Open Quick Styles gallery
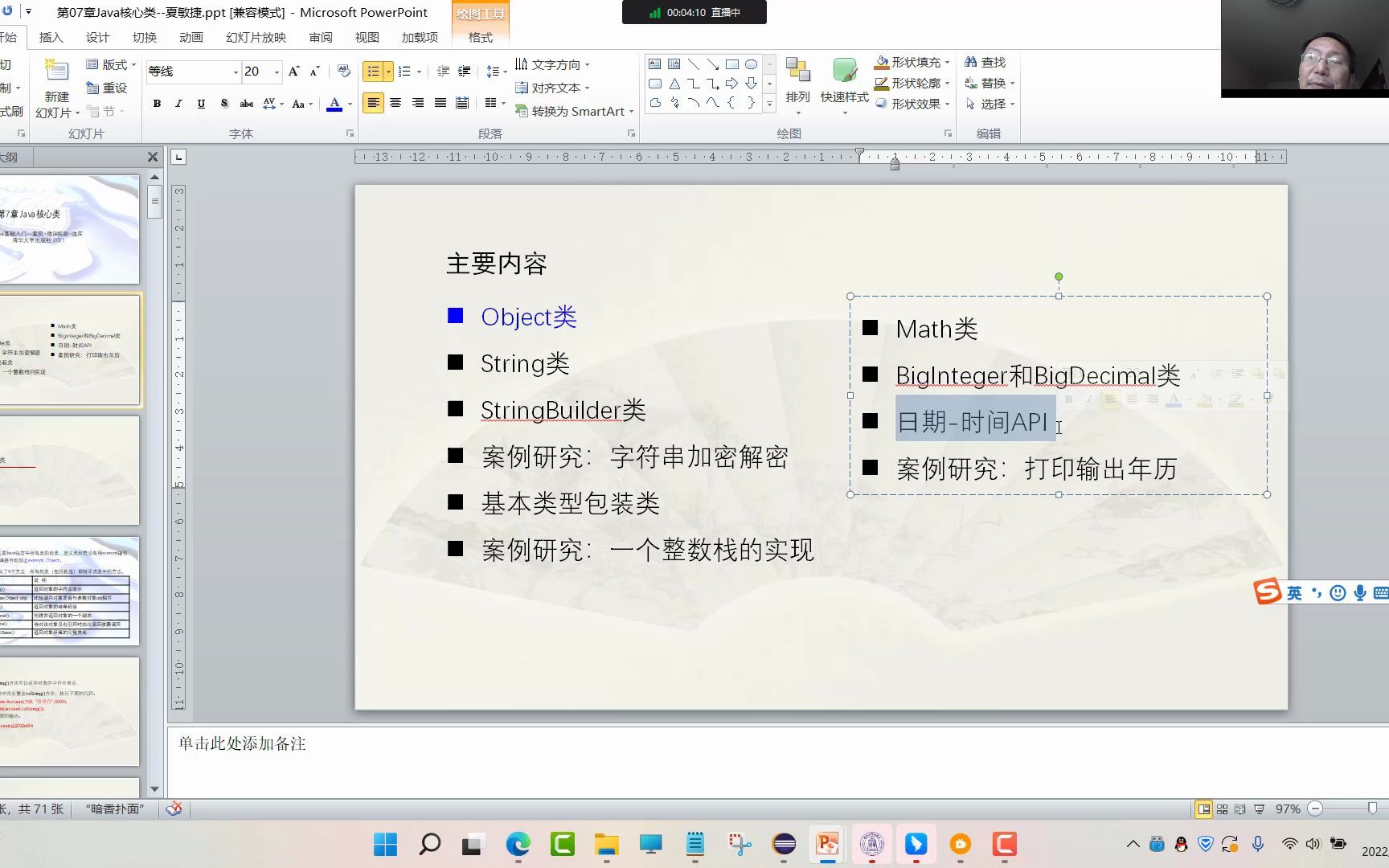Screen dimensions: 1389x868 click(844, 86)
